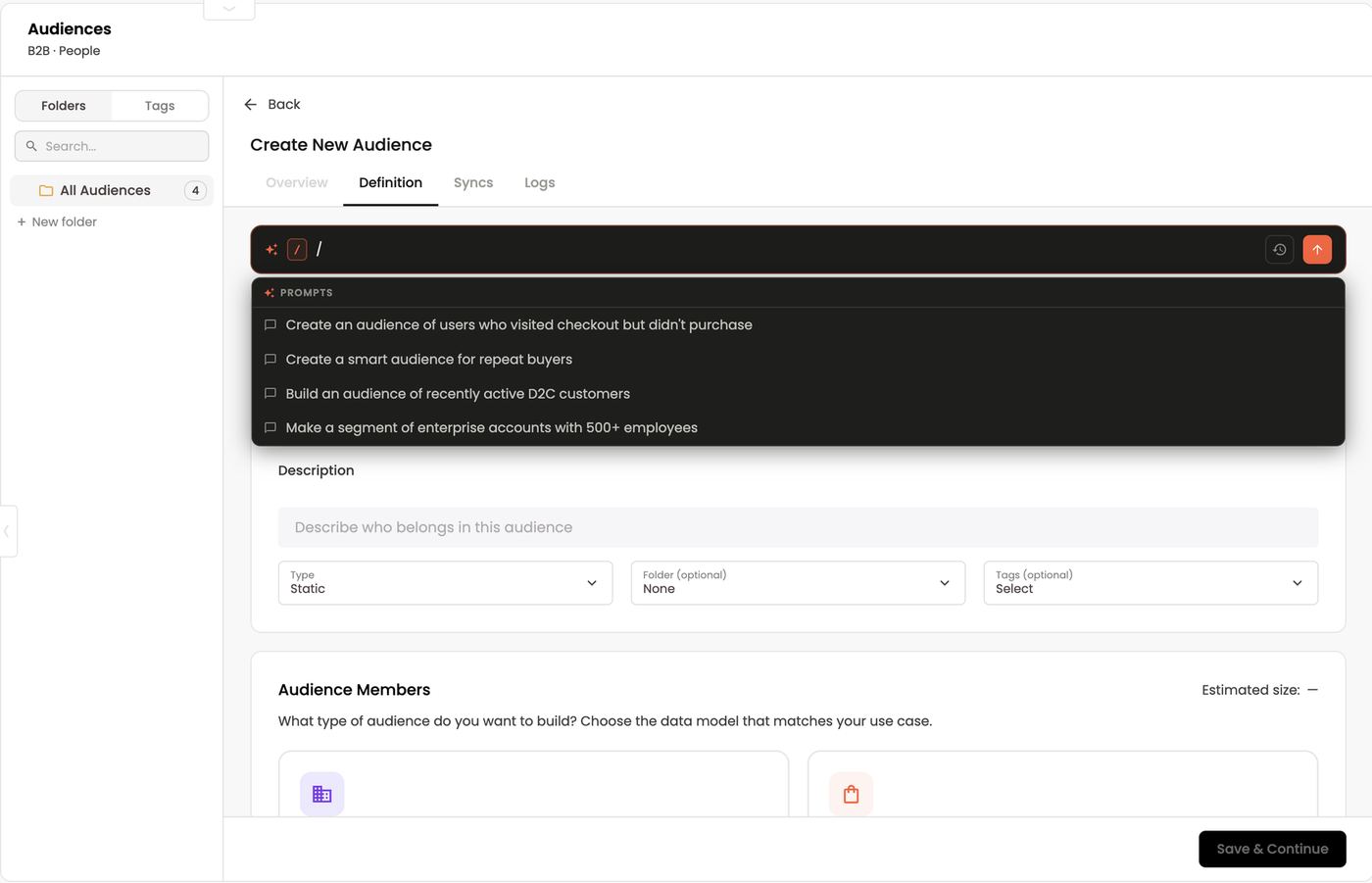Screen dimensions: 1372x883
Task: Click Save & Continue button
Action: click(x=1272, y=849)
